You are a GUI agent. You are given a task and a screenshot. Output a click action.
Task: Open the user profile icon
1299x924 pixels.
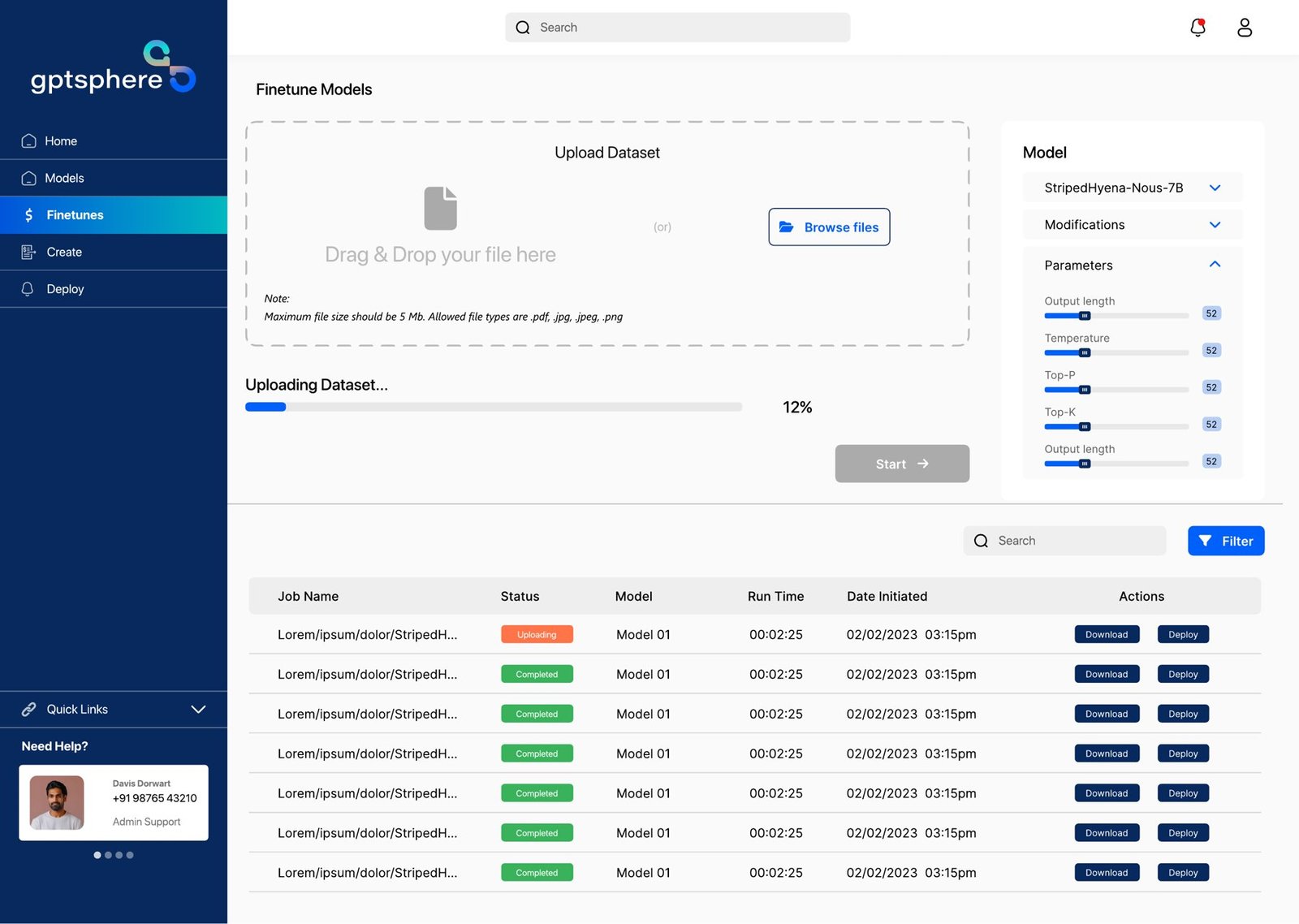click(x=1245, y=28)
